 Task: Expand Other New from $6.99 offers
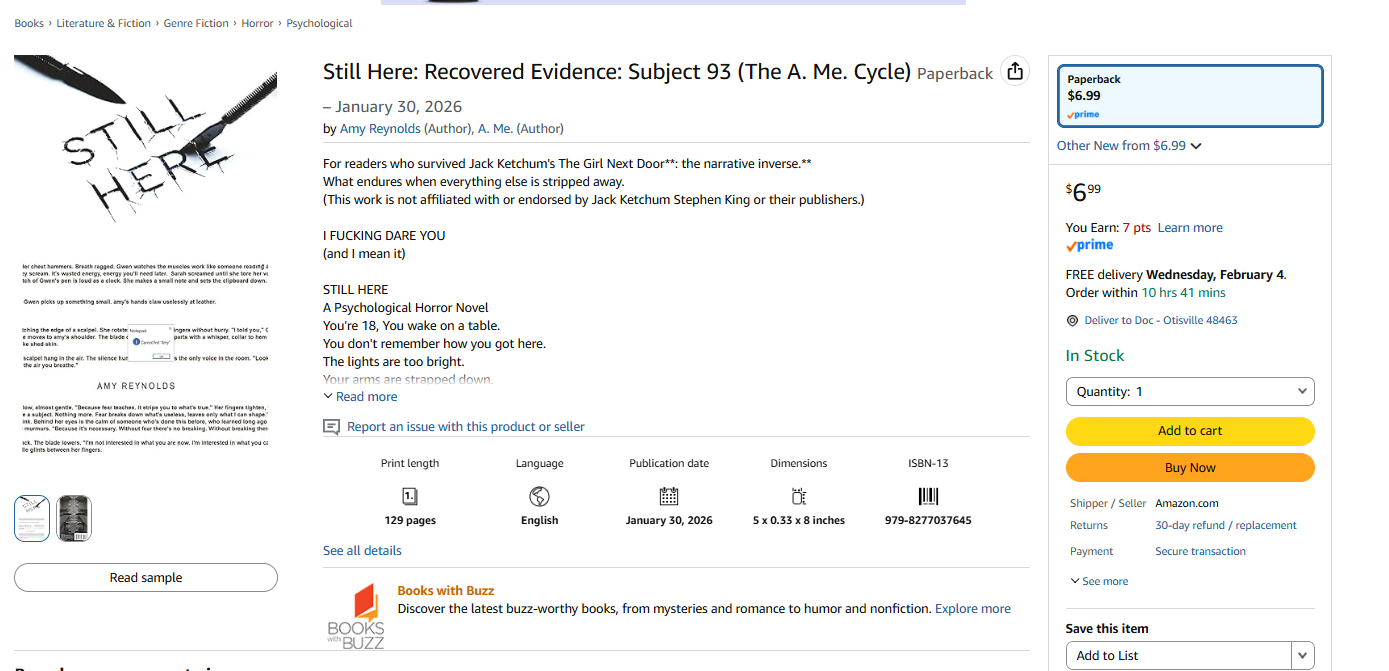click(x=1129, y=146)
